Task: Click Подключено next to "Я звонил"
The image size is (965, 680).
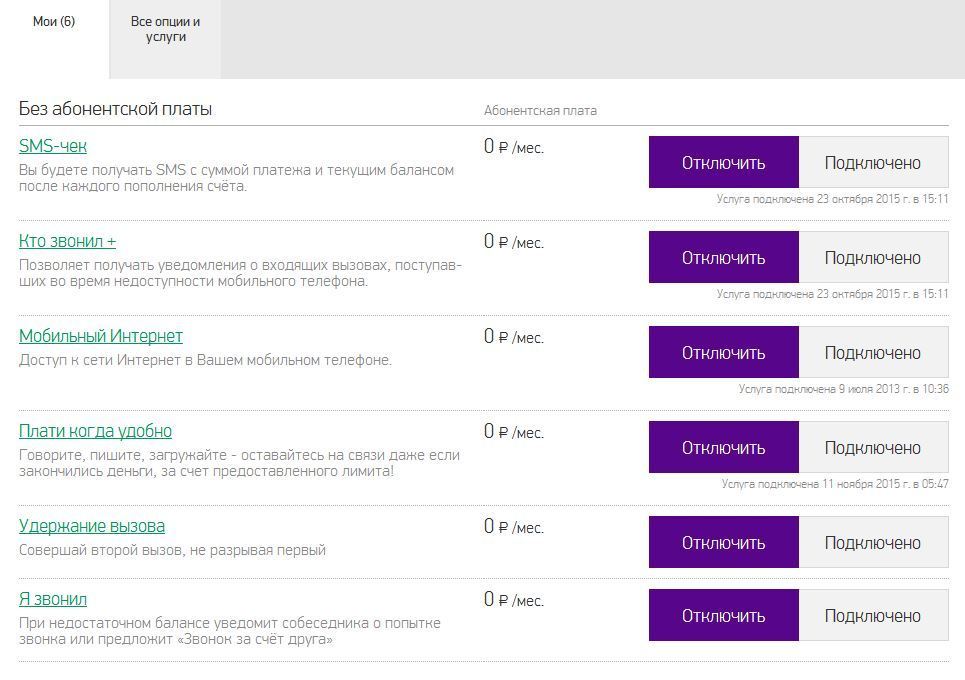Action: pyautogui.click(x=873, y=615)
